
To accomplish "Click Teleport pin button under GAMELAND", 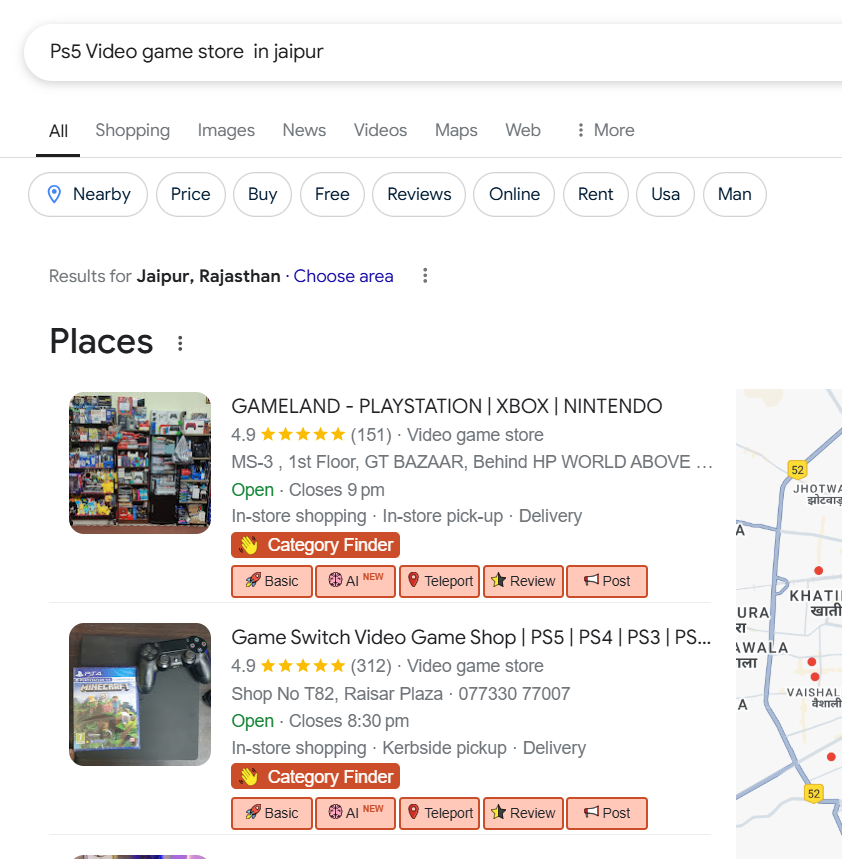I will [x=440, y=581].
